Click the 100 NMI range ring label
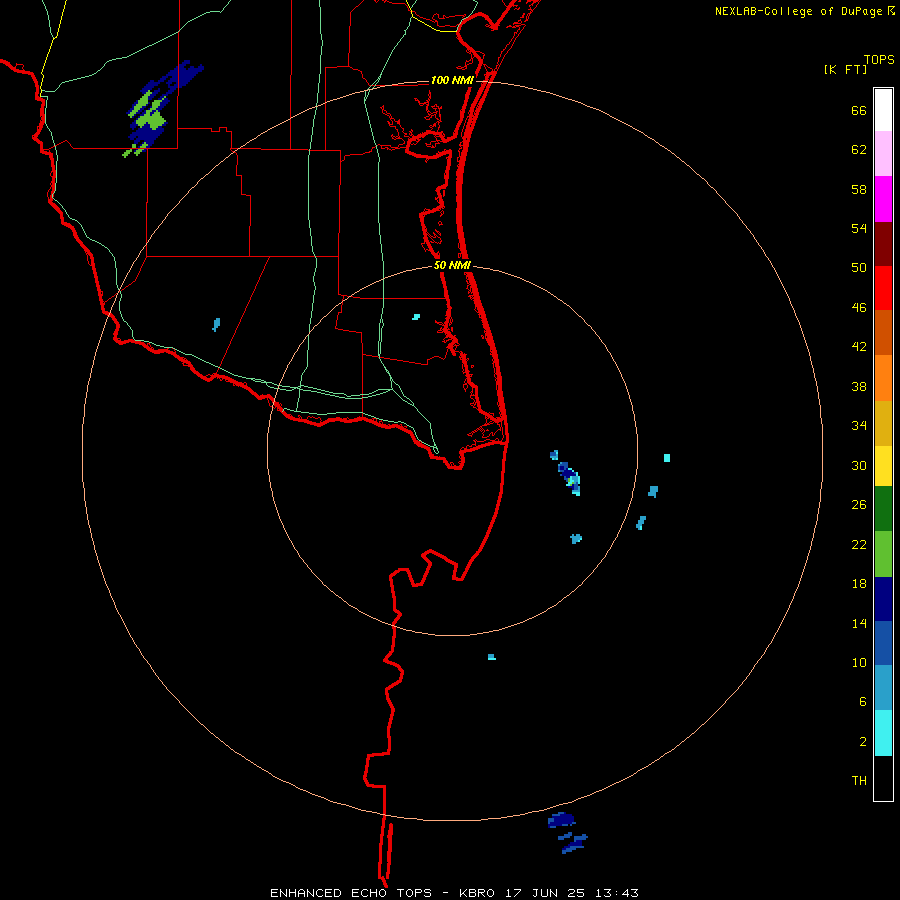 [x=452, y=80]
